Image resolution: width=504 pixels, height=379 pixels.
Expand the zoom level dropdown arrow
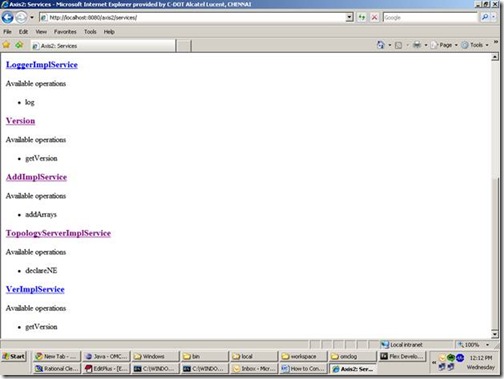coord(487,345)
